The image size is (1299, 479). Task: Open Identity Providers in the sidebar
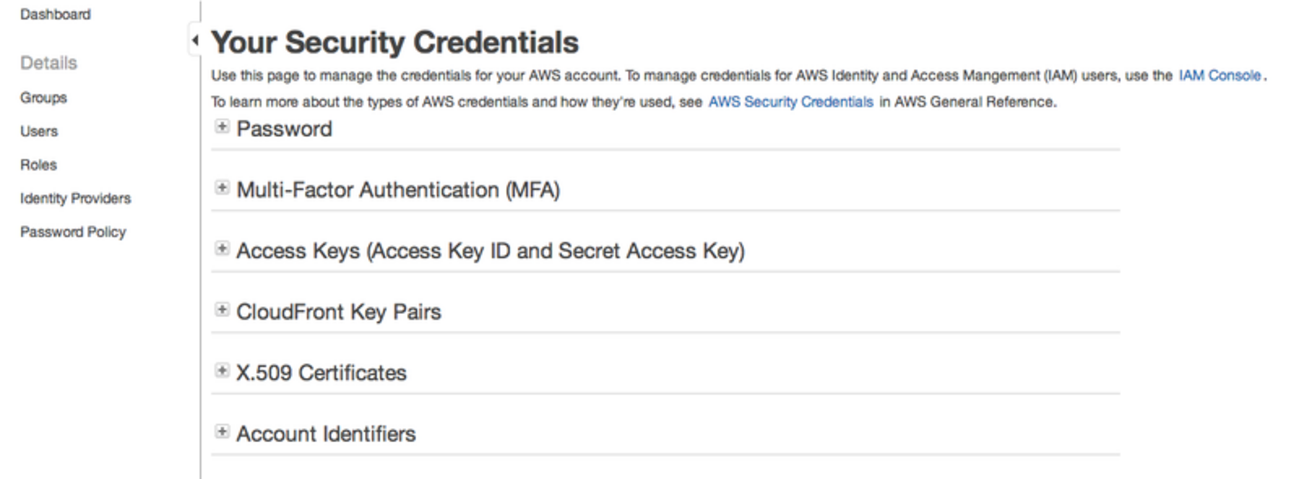click(x=75, y=198)
